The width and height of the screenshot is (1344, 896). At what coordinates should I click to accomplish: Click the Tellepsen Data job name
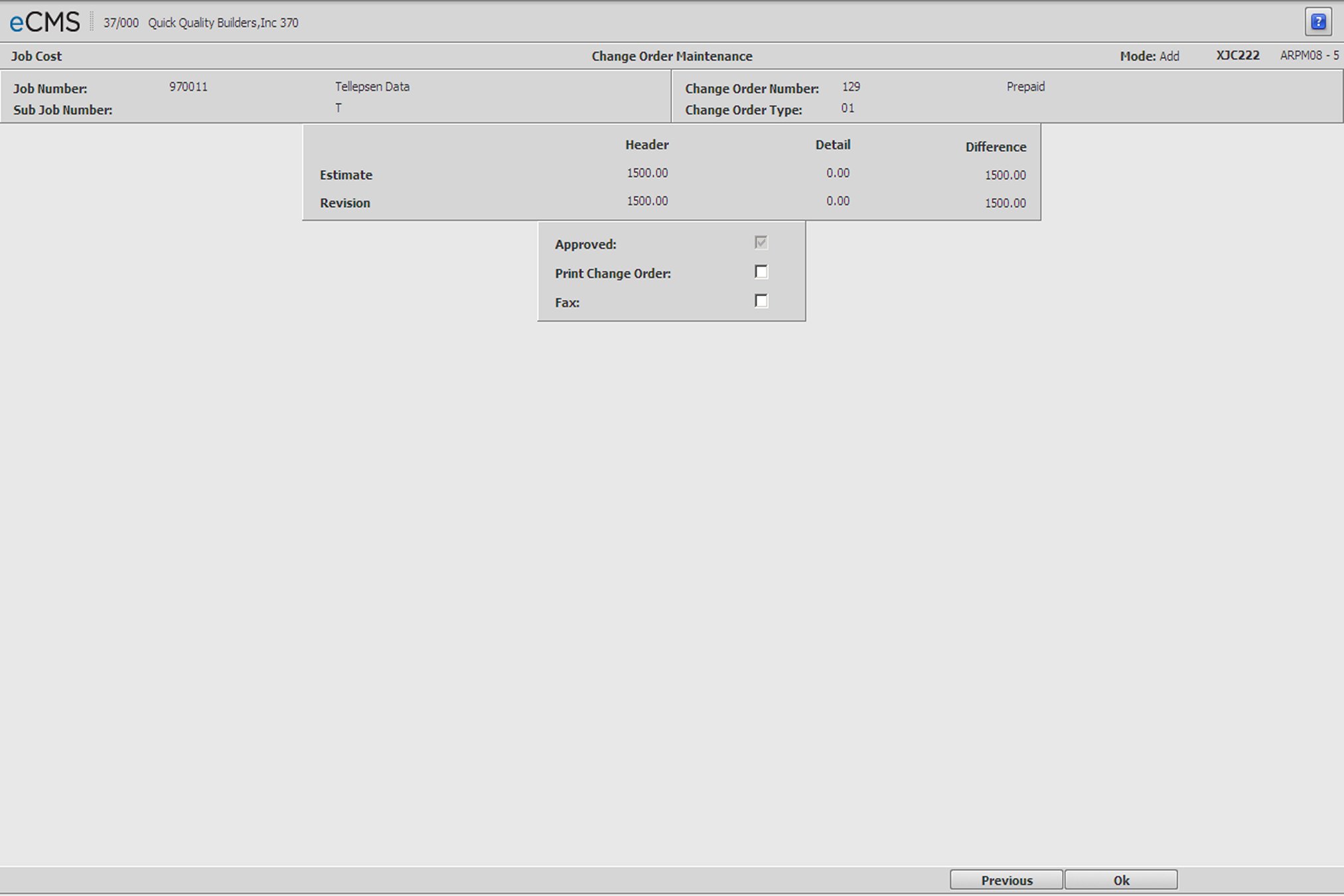[372, 87]
